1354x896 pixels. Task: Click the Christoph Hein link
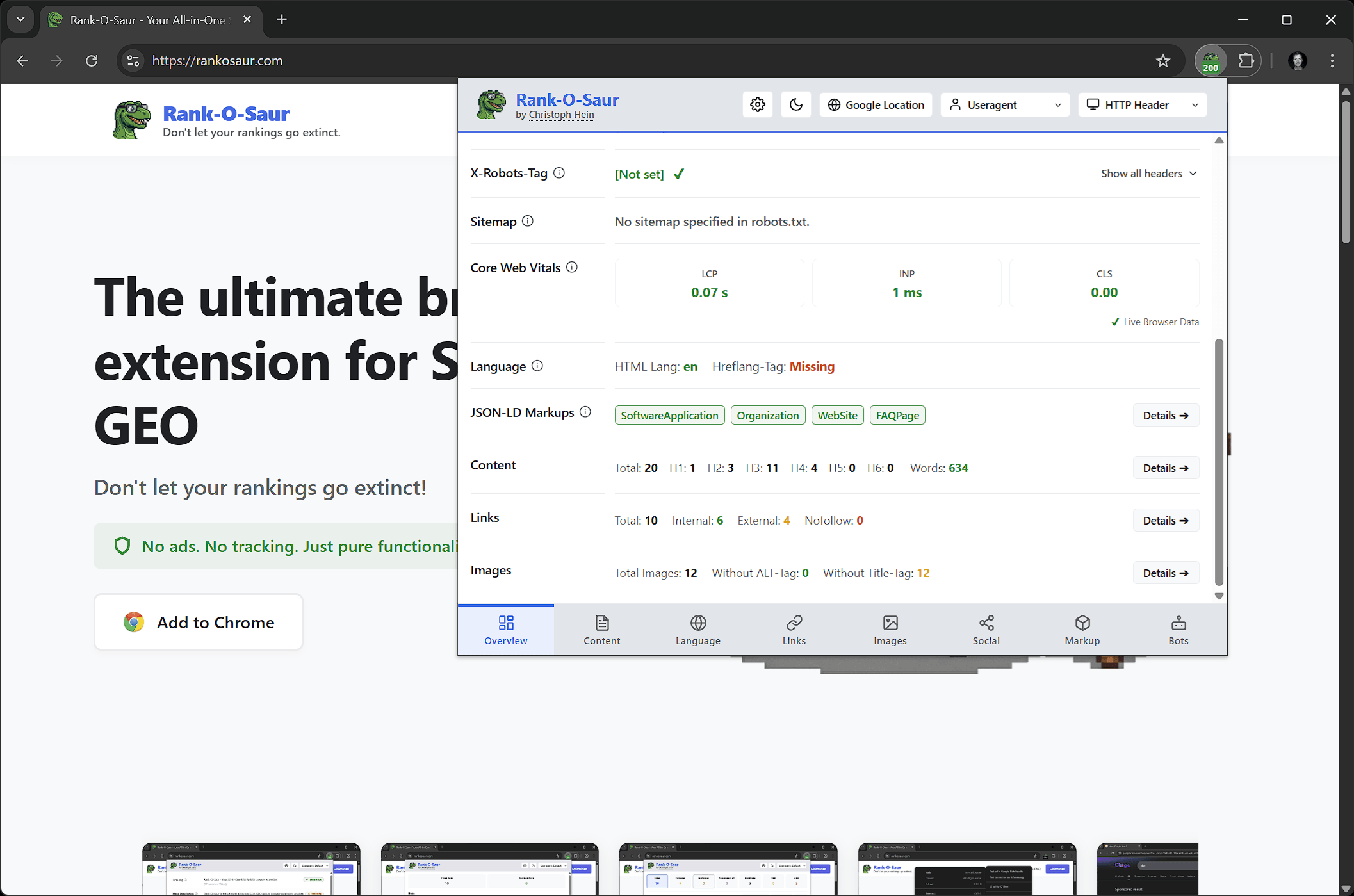561,115
